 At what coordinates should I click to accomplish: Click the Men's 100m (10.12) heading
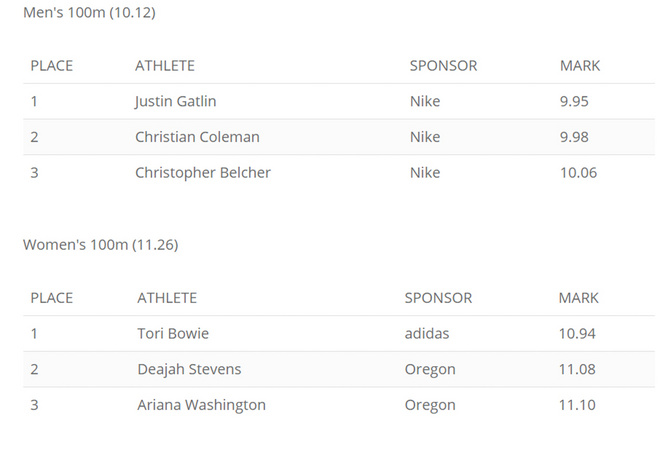coord(89,13)
